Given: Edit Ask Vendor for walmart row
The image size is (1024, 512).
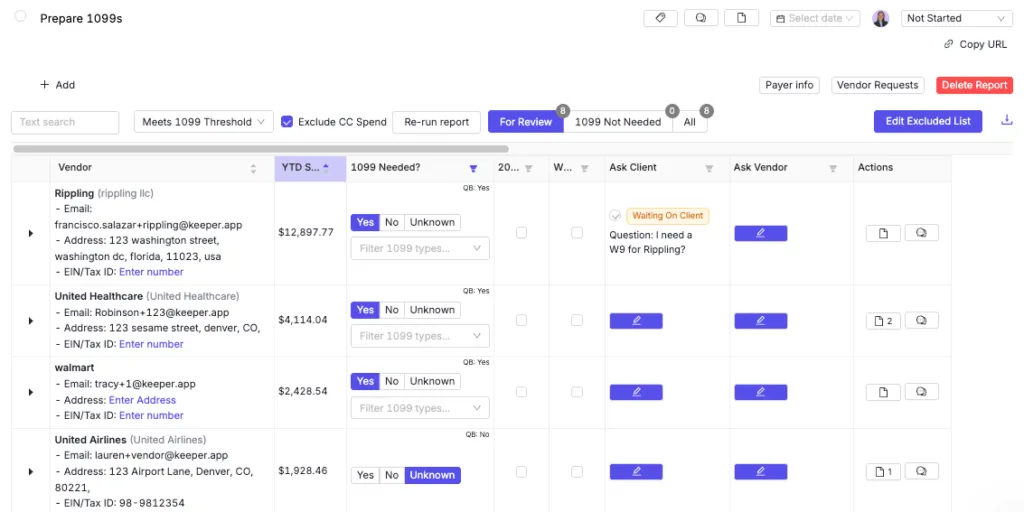Looking at the screenshot, I should click(x=760, y=392).
